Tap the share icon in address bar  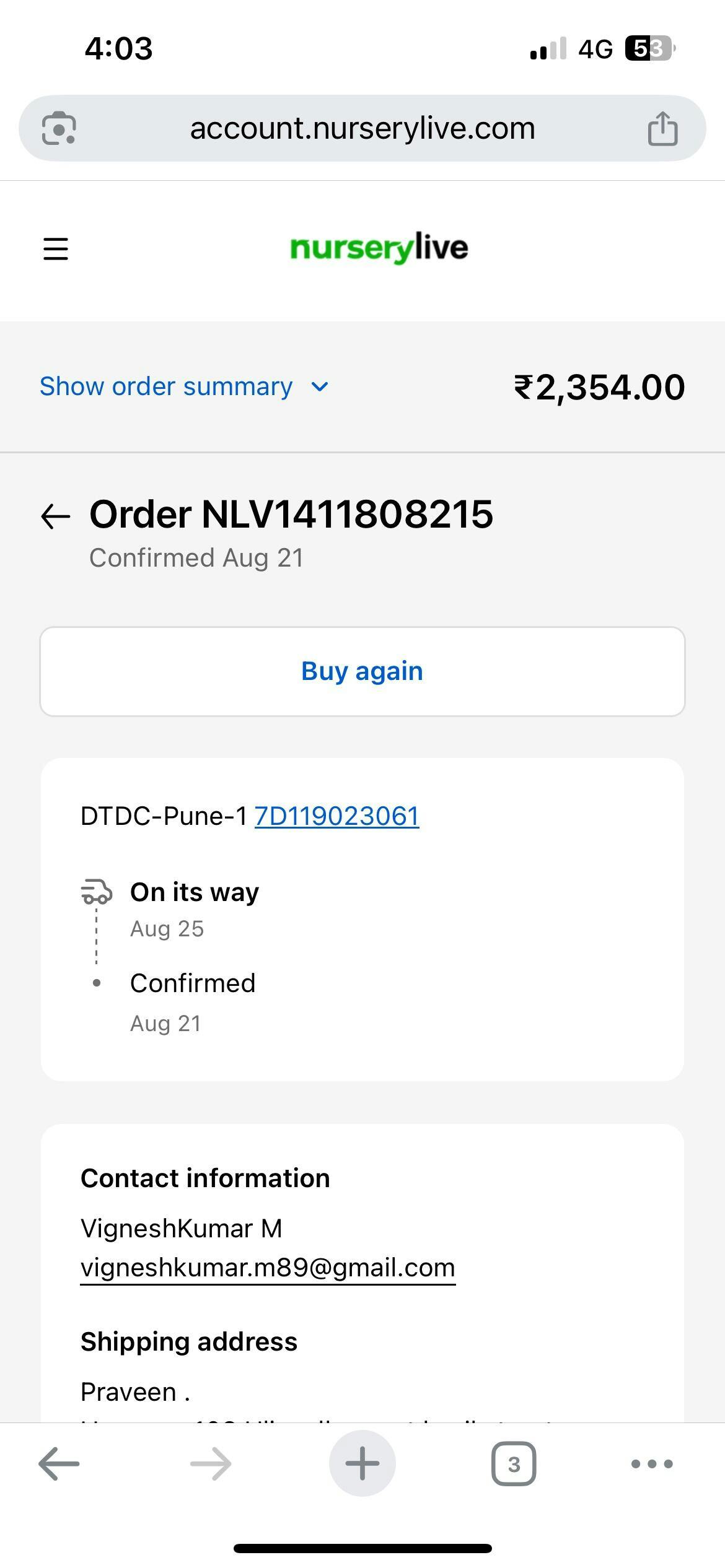tap(662, 128)
